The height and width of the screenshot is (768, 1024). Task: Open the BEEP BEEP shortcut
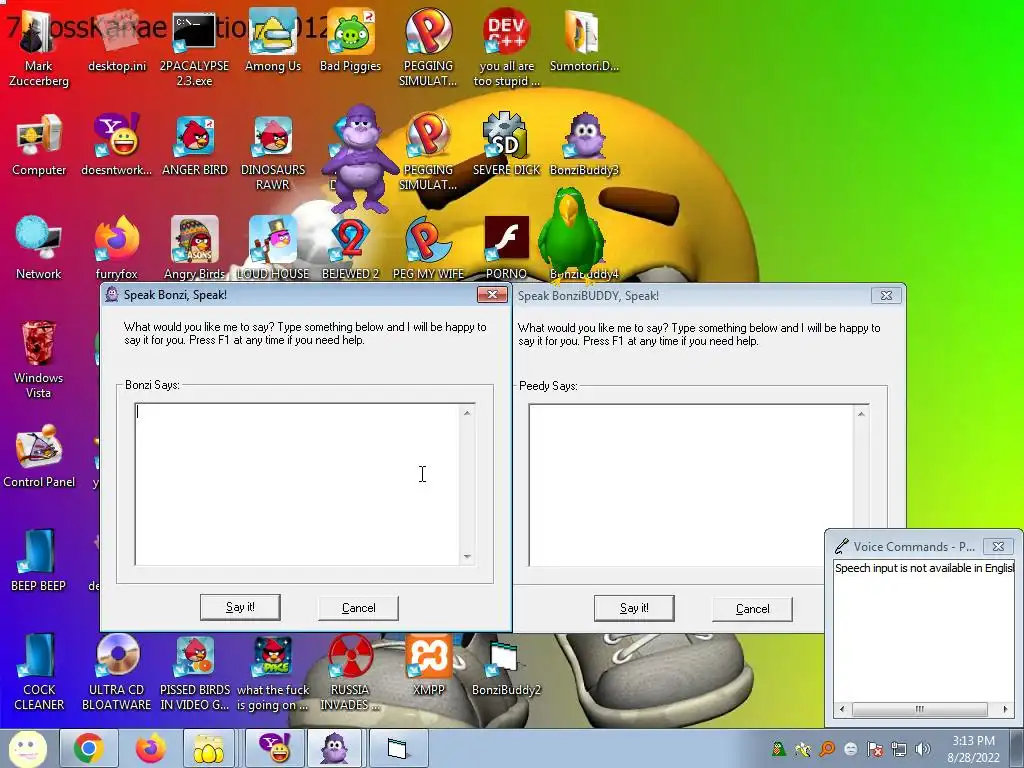(39, 560)
